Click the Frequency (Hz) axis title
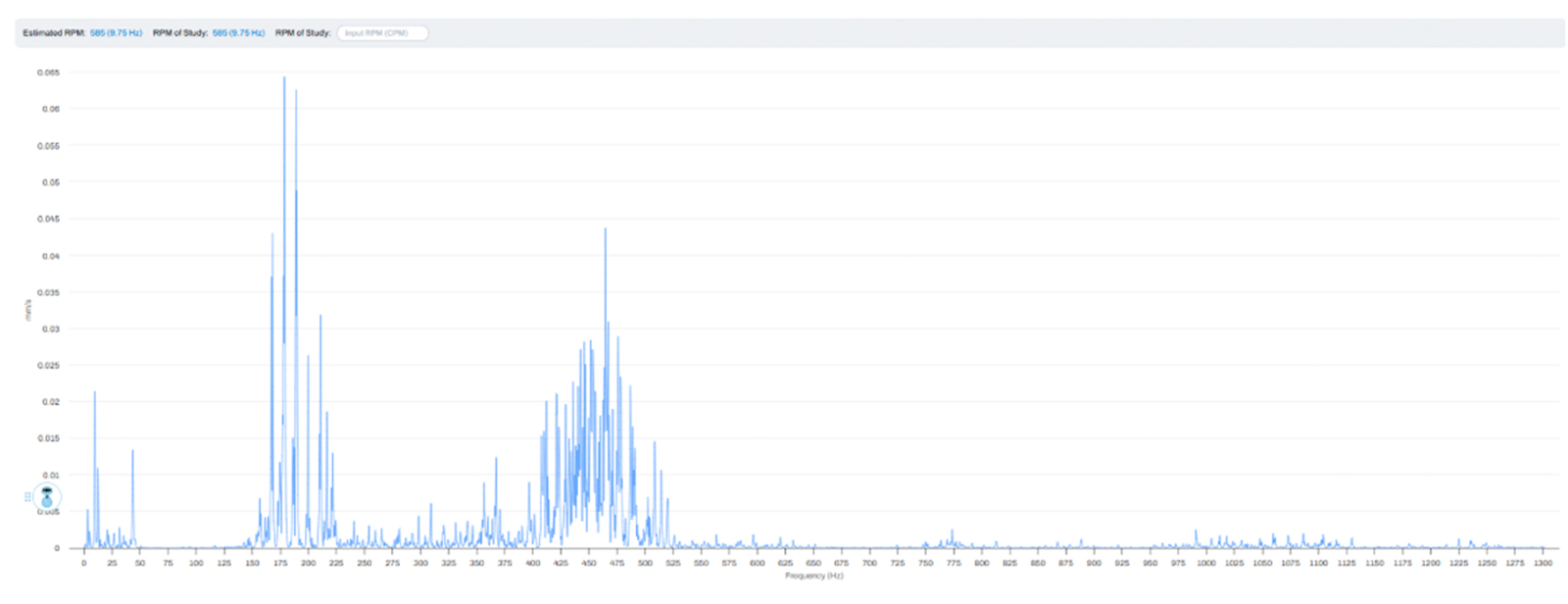This screenshot has height=604, width=1568. [x=813, y=576]
